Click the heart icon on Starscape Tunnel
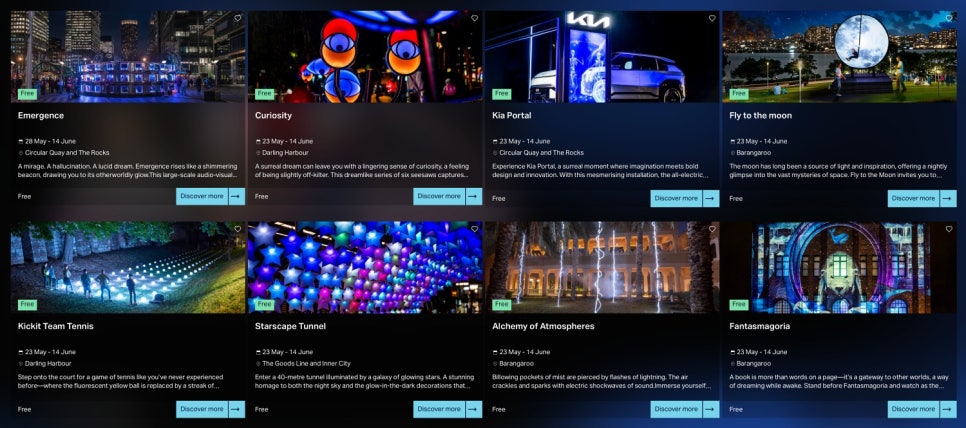This screenshot has width=966, height=428. click(474, 229)
